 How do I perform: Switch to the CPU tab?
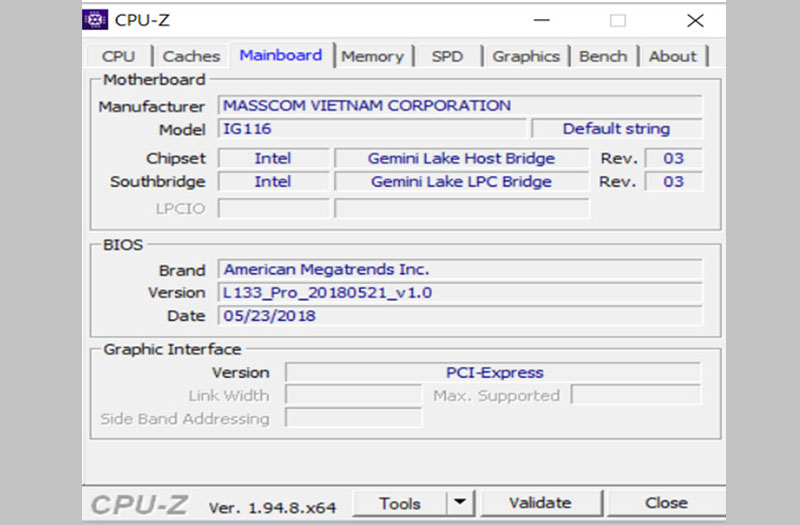[x=119, y=56]
